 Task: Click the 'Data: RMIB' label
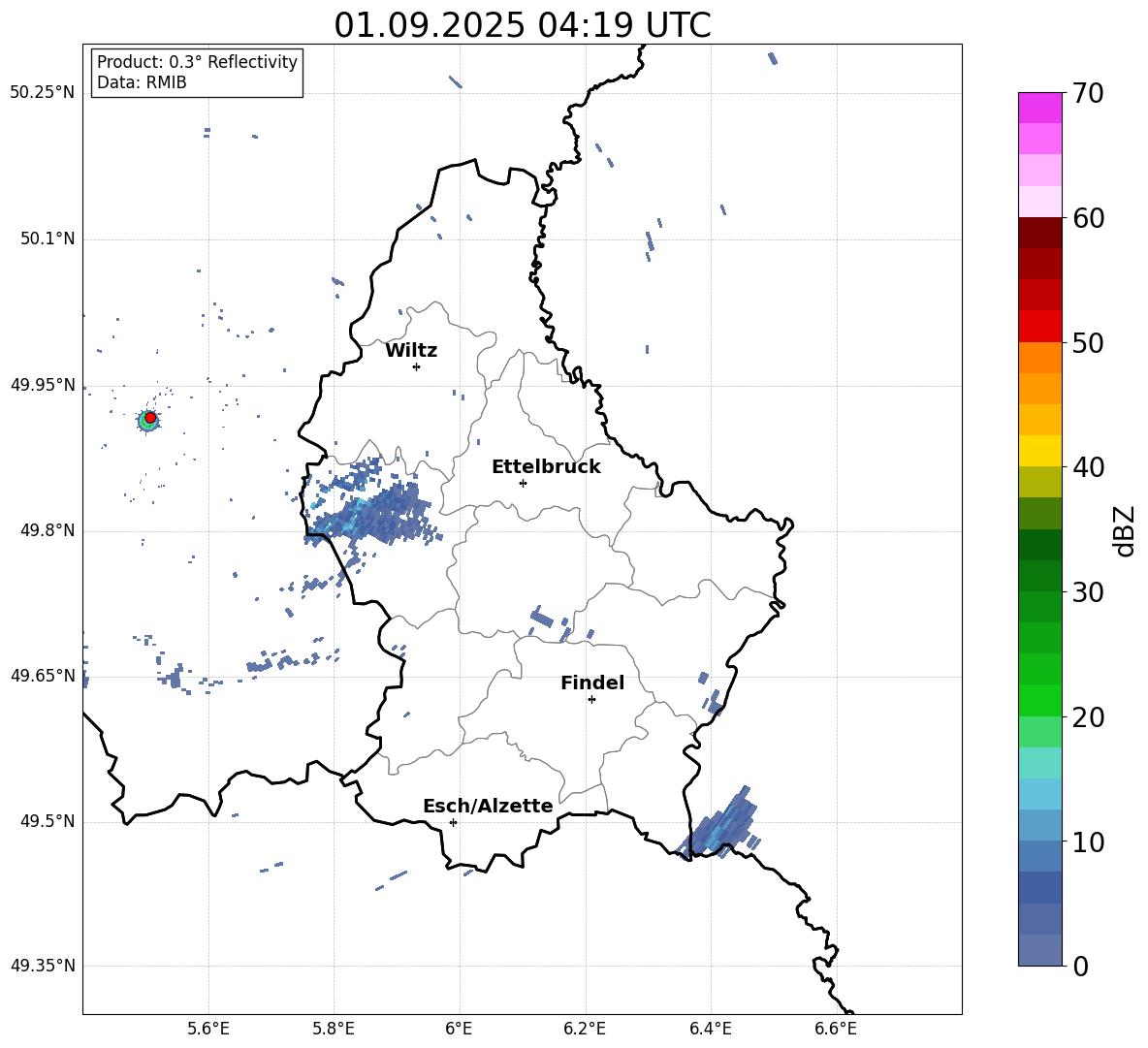coord(142,82)
